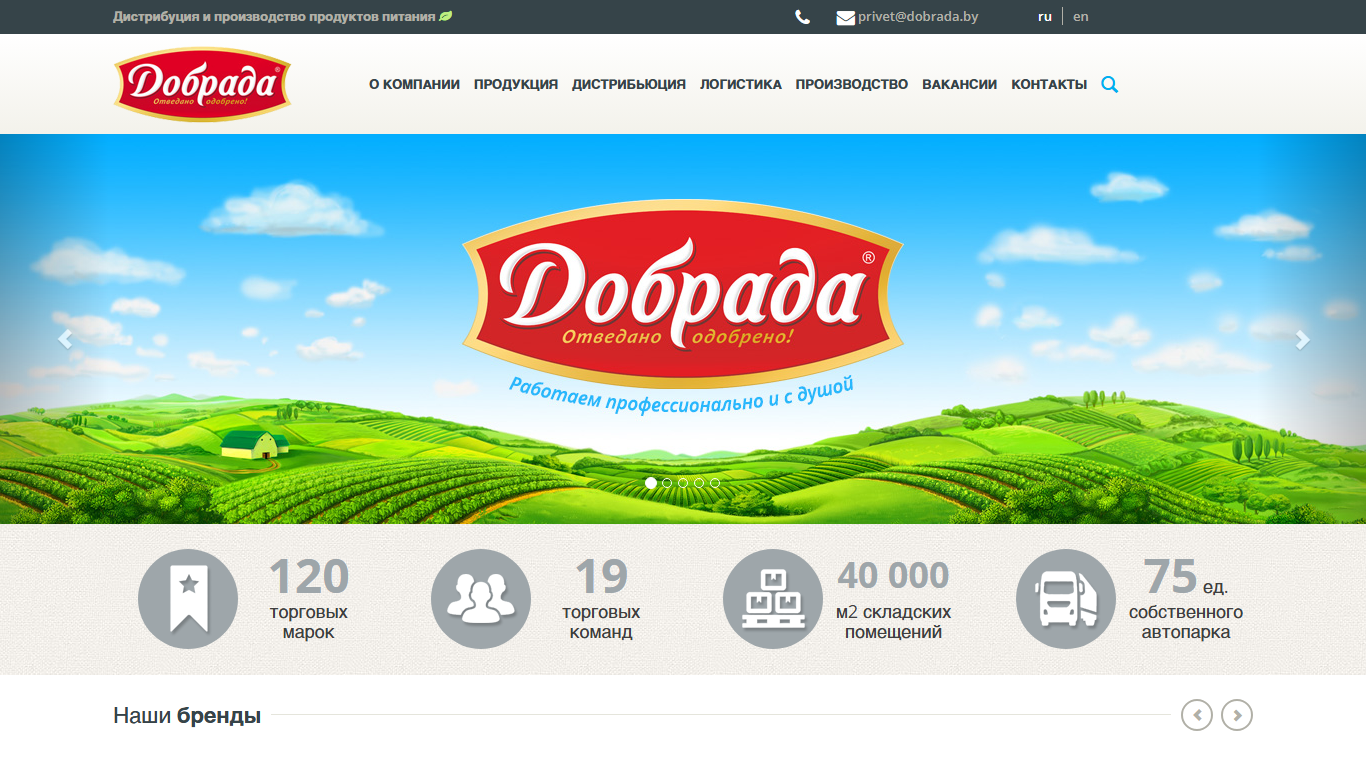The height and width of the screenshot is (768, 1366).
Task: Go to previous hero slide arrow
Action: point(65,339)
